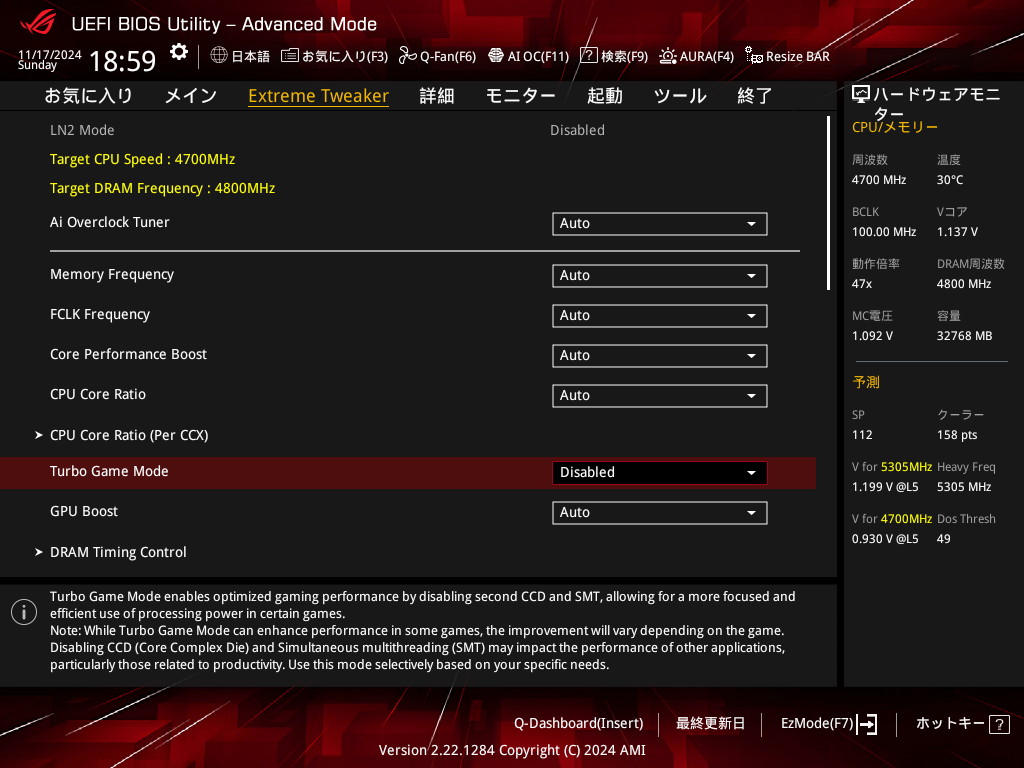
Task: Switch to 詳細 tab
Action: [x=436, y=96]
